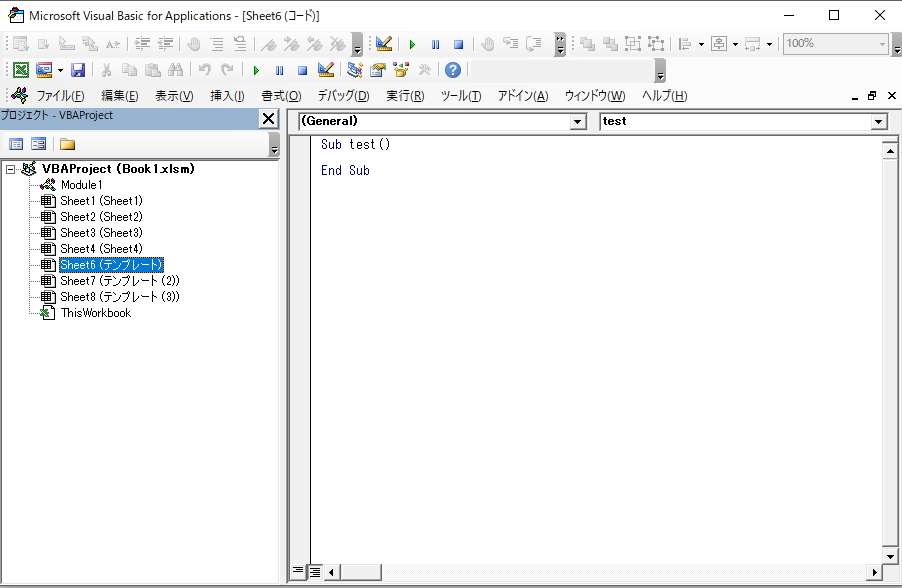Viewport: 902px width, 588px height.
Task: Click the List Properties/Methods icon
Action: (x=21, y=44)
